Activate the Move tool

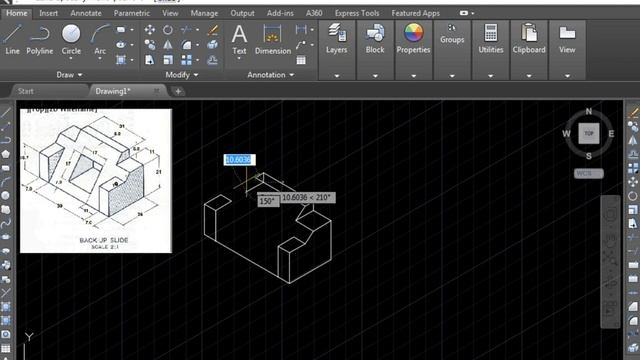pyautogui.click(x=150, y=30)
